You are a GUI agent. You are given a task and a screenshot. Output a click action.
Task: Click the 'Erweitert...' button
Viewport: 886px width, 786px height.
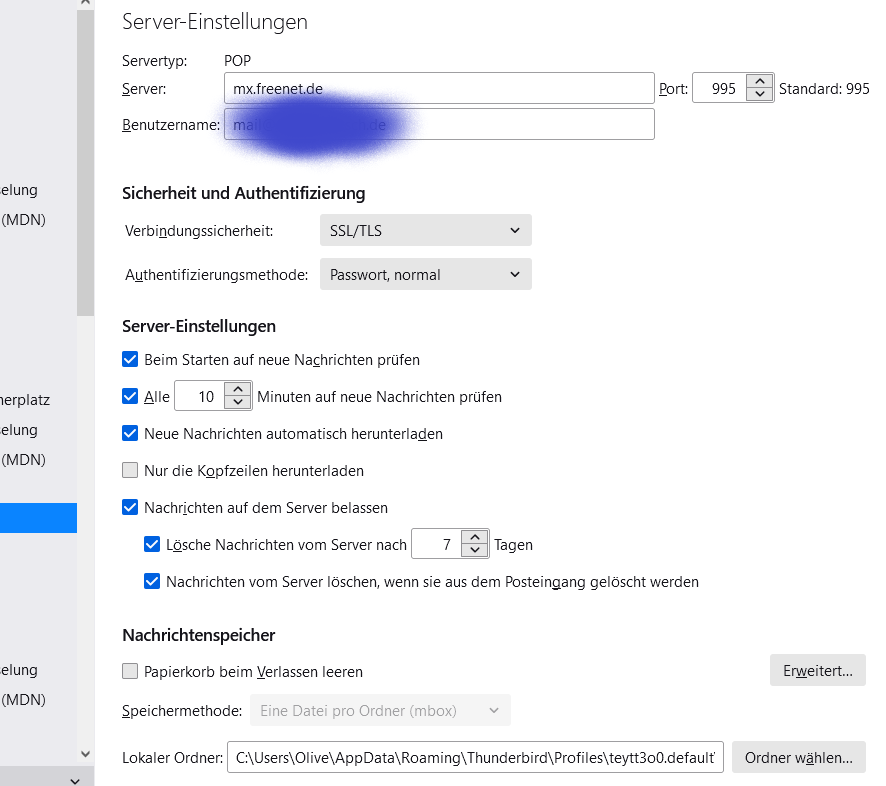click(817, 670)
